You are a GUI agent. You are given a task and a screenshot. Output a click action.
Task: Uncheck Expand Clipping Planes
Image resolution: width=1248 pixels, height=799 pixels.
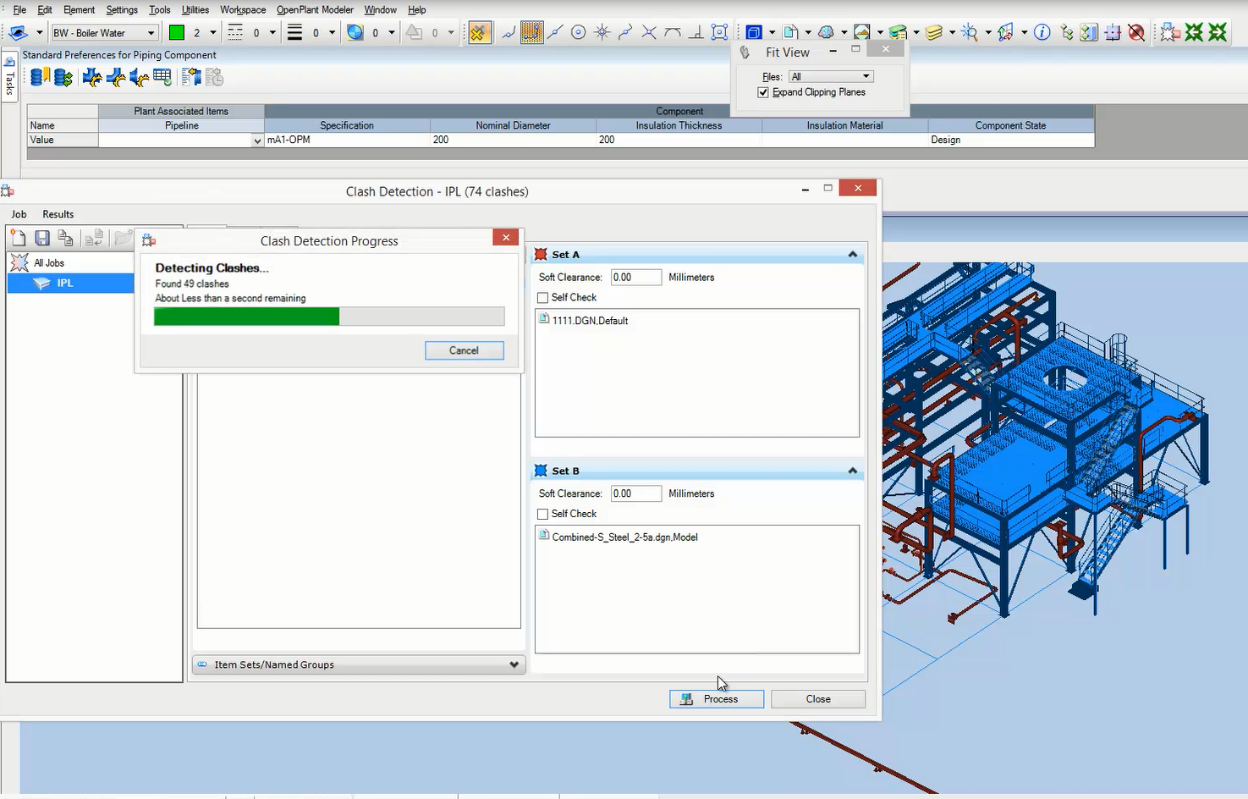764,92
